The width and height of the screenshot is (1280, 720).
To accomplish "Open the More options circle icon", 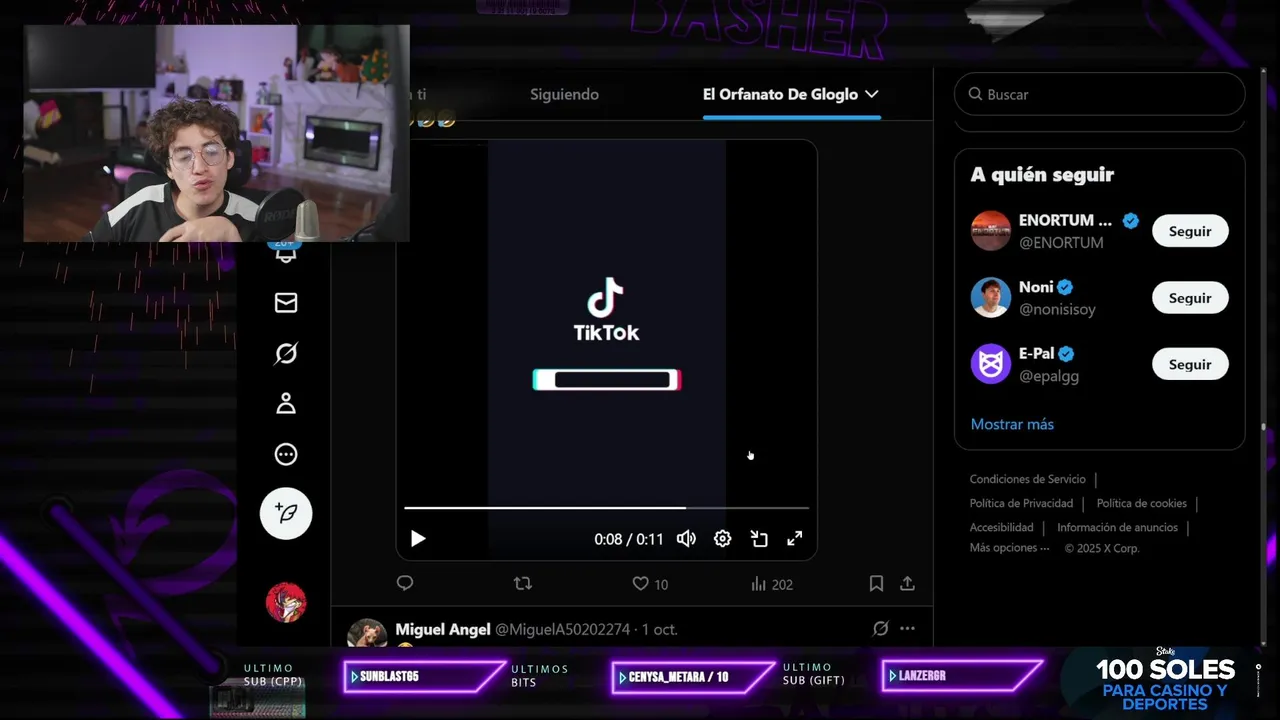I will (286, 454).
